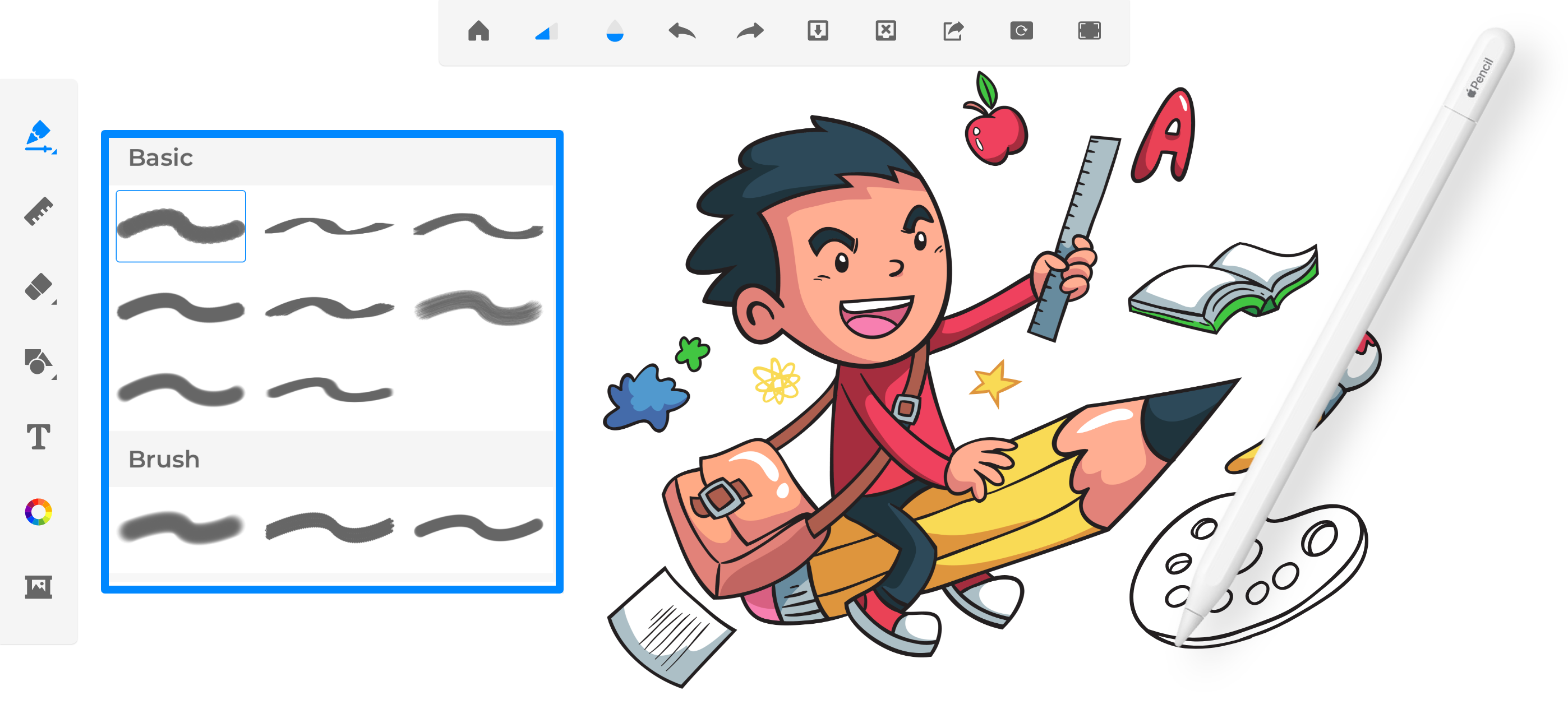Pick the soft blurry brush under Brush
Screen dimensions: 1568x723
[x=181, y=527]
